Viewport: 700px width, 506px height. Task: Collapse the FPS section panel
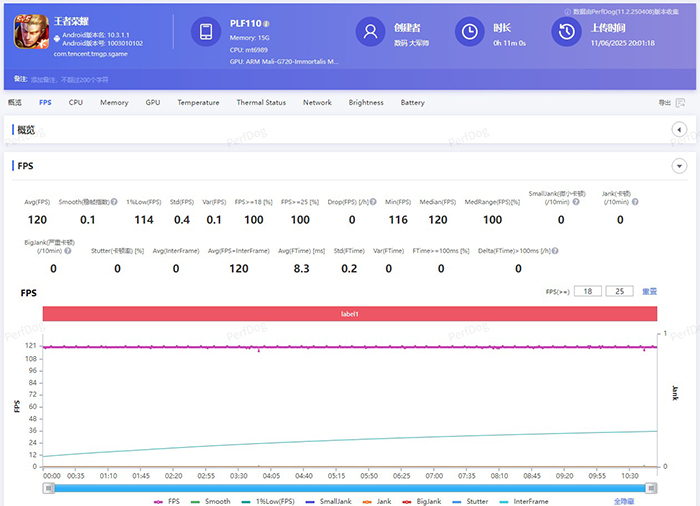click(679, 166)
